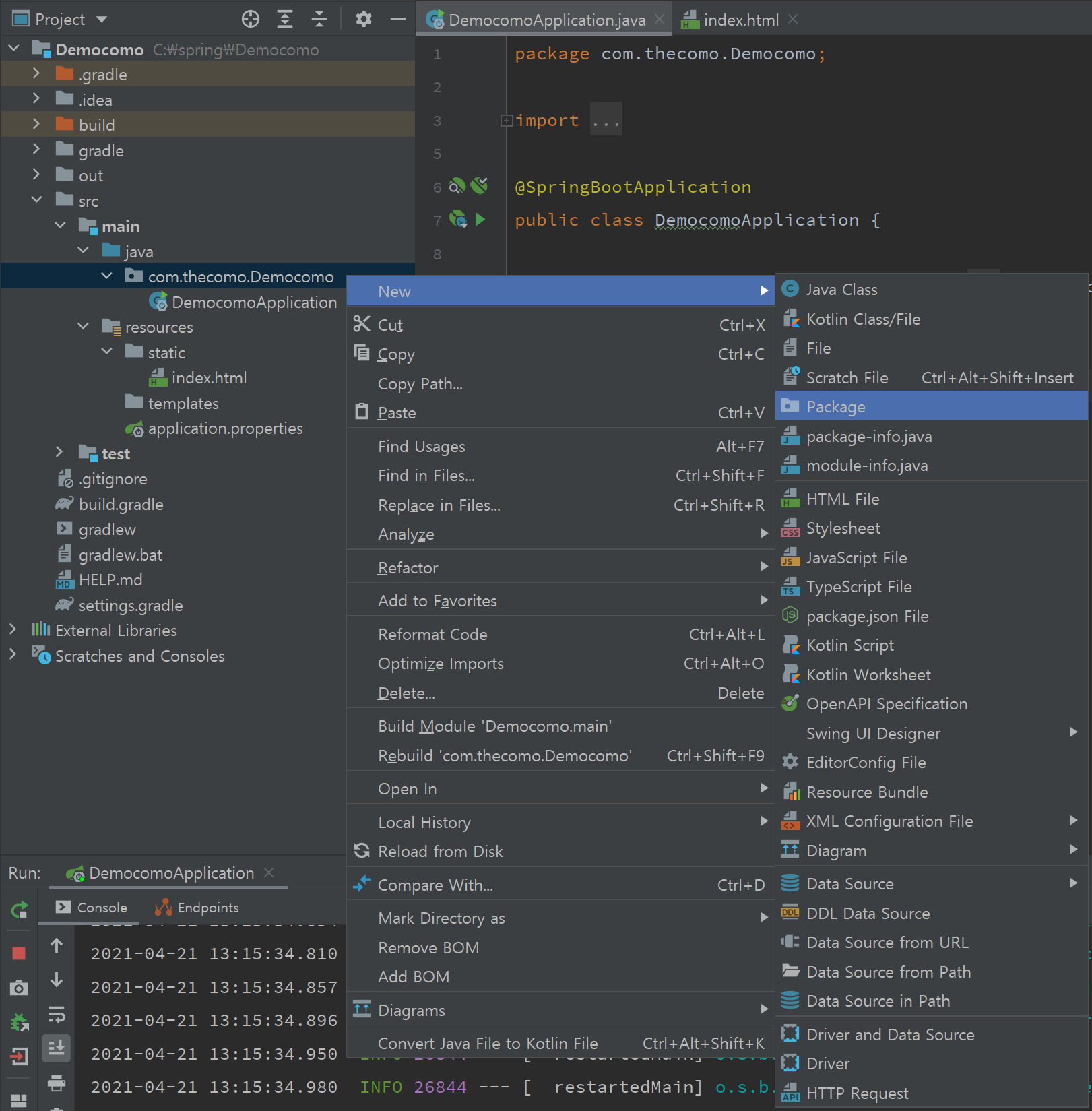Toggle soft-wrap in the console
Image resolution: width=1092 pixels, height=1111 pixels.
(x=57, y=1014)
